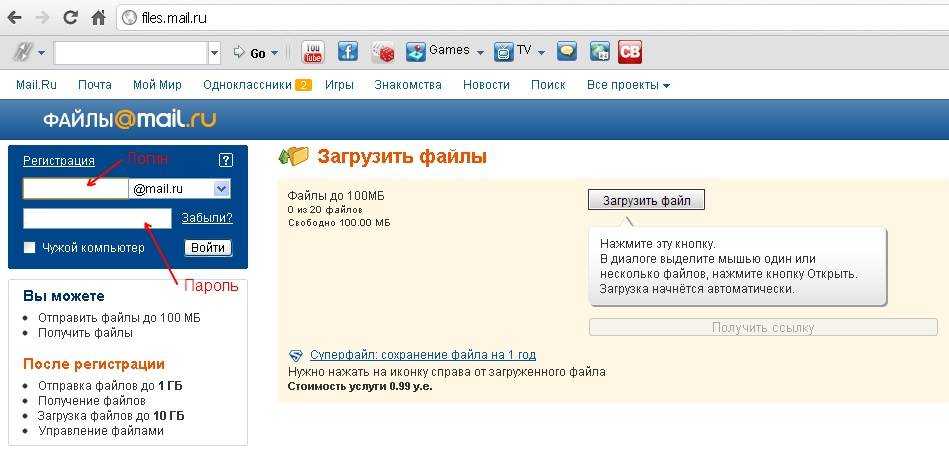
Task: Click the Суперфайл superman shield icon
Action: (296, 355)
